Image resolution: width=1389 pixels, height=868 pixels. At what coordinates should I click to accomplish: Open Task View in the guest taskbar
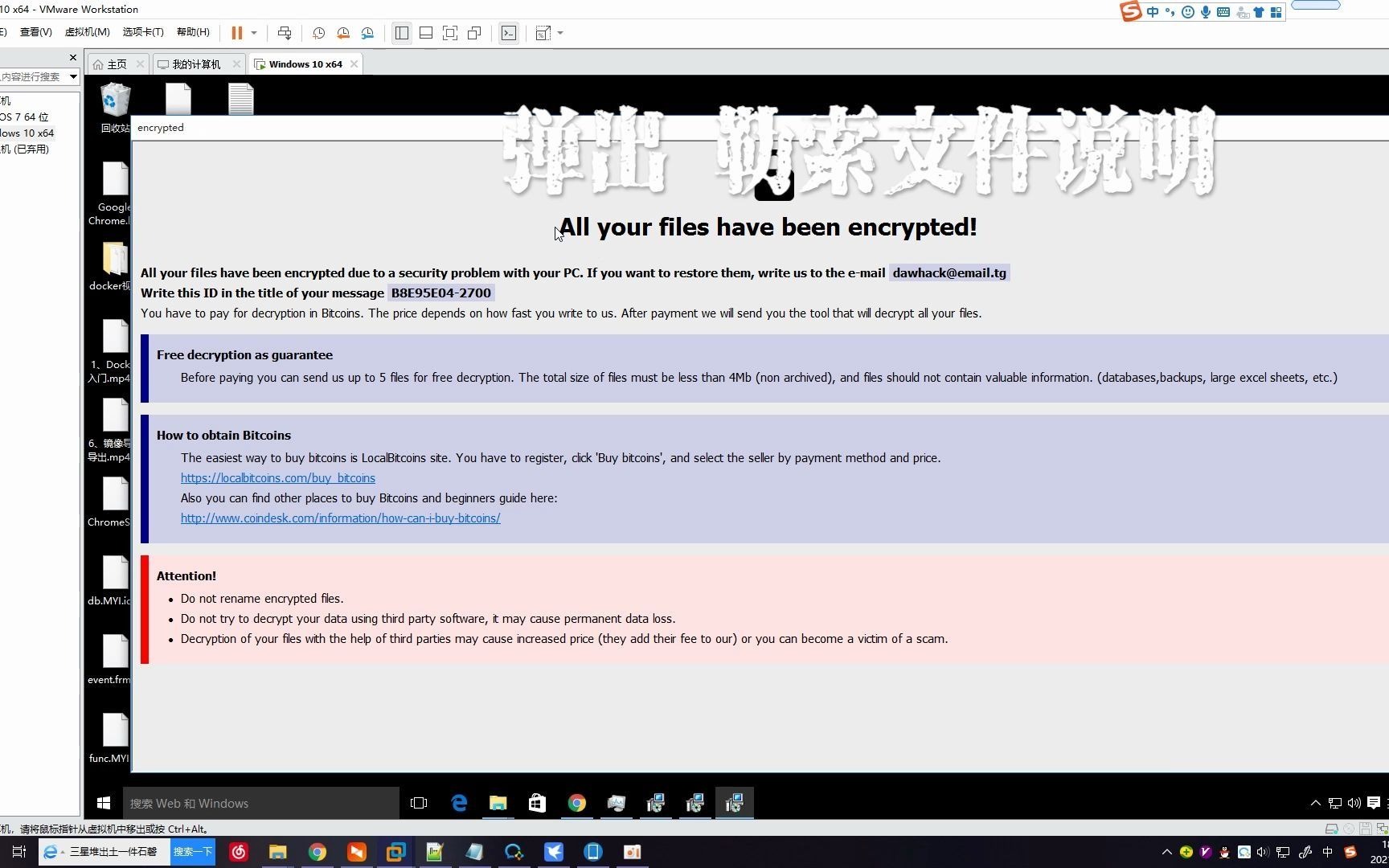[x=419, y=803]
